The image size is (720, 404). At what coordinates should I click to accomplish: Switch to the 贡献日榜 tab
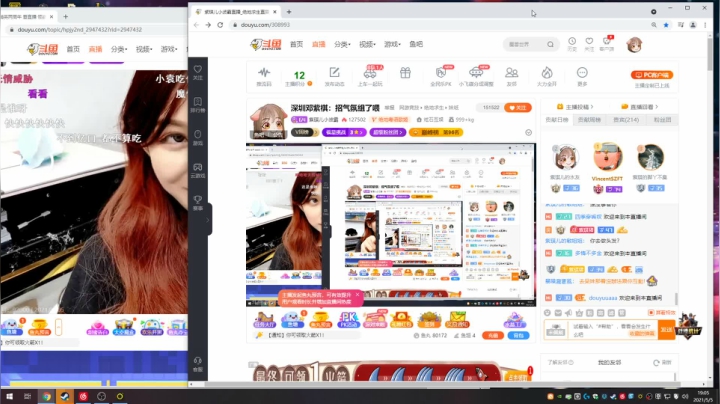[557, 120]
